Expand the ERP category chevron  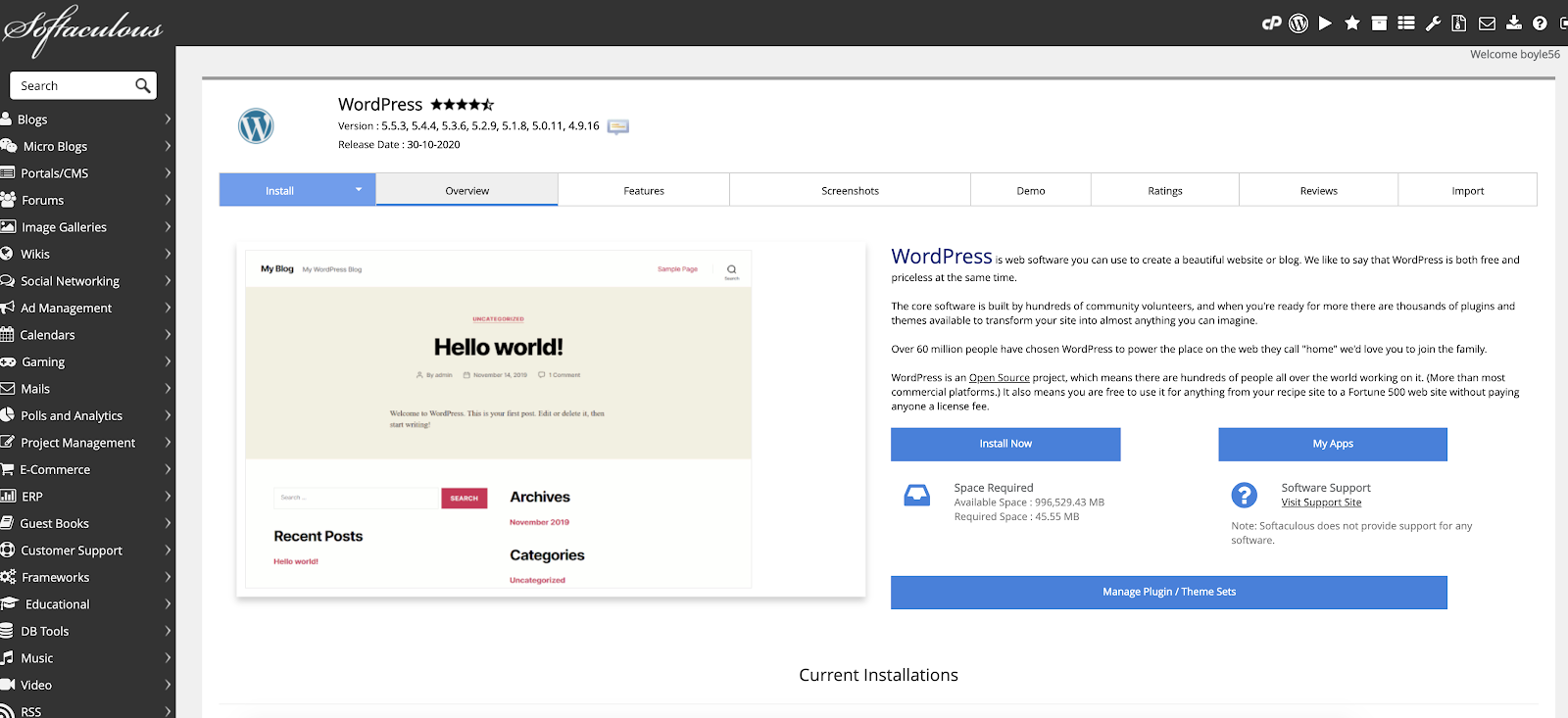[168, 497]
